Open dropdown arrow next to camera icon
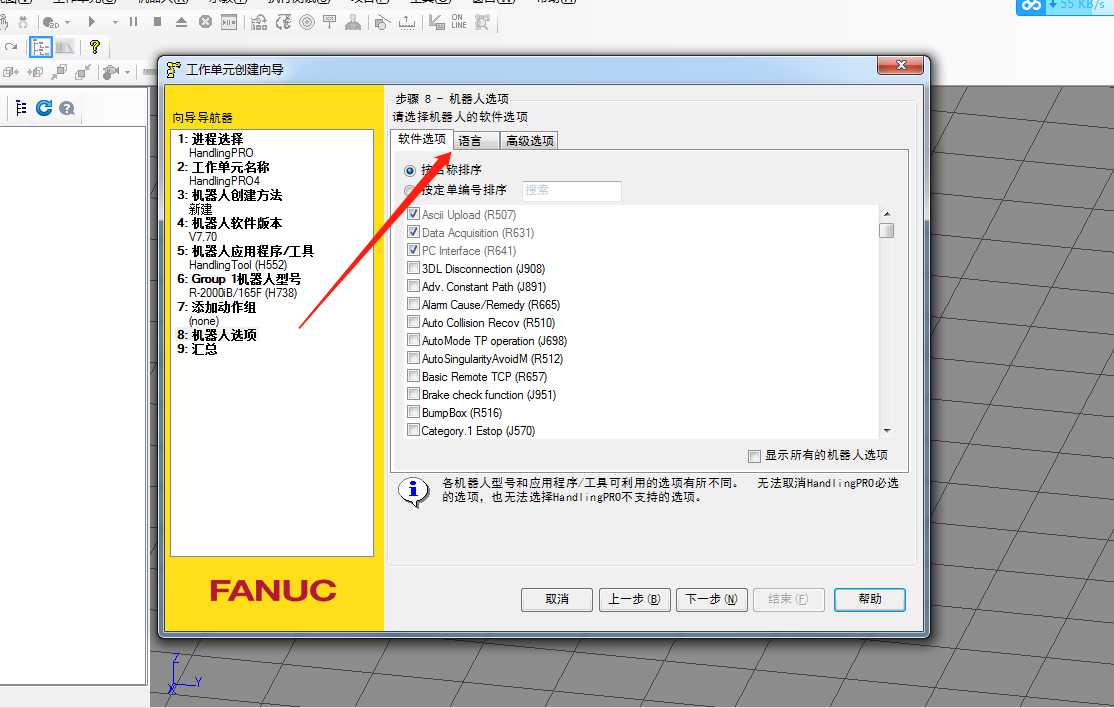1114x708 pixels. click(127, 72)
